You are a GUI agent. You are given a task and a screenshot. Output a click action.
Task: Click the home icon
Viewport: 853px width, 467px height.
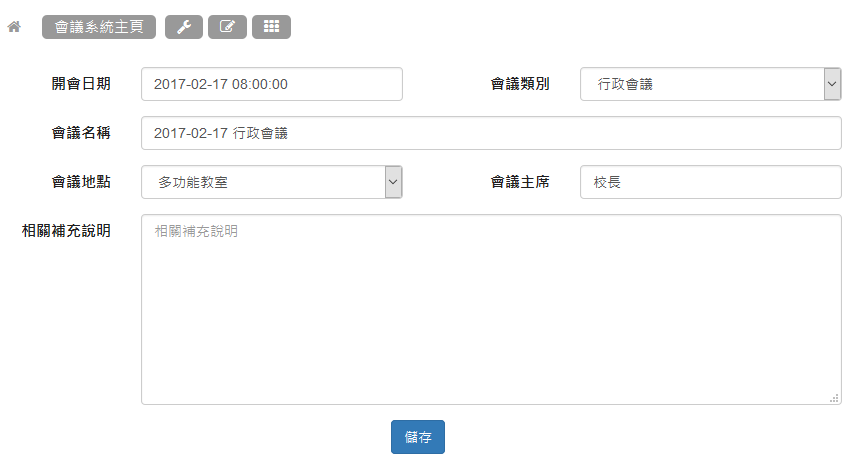tap(14, 27)
